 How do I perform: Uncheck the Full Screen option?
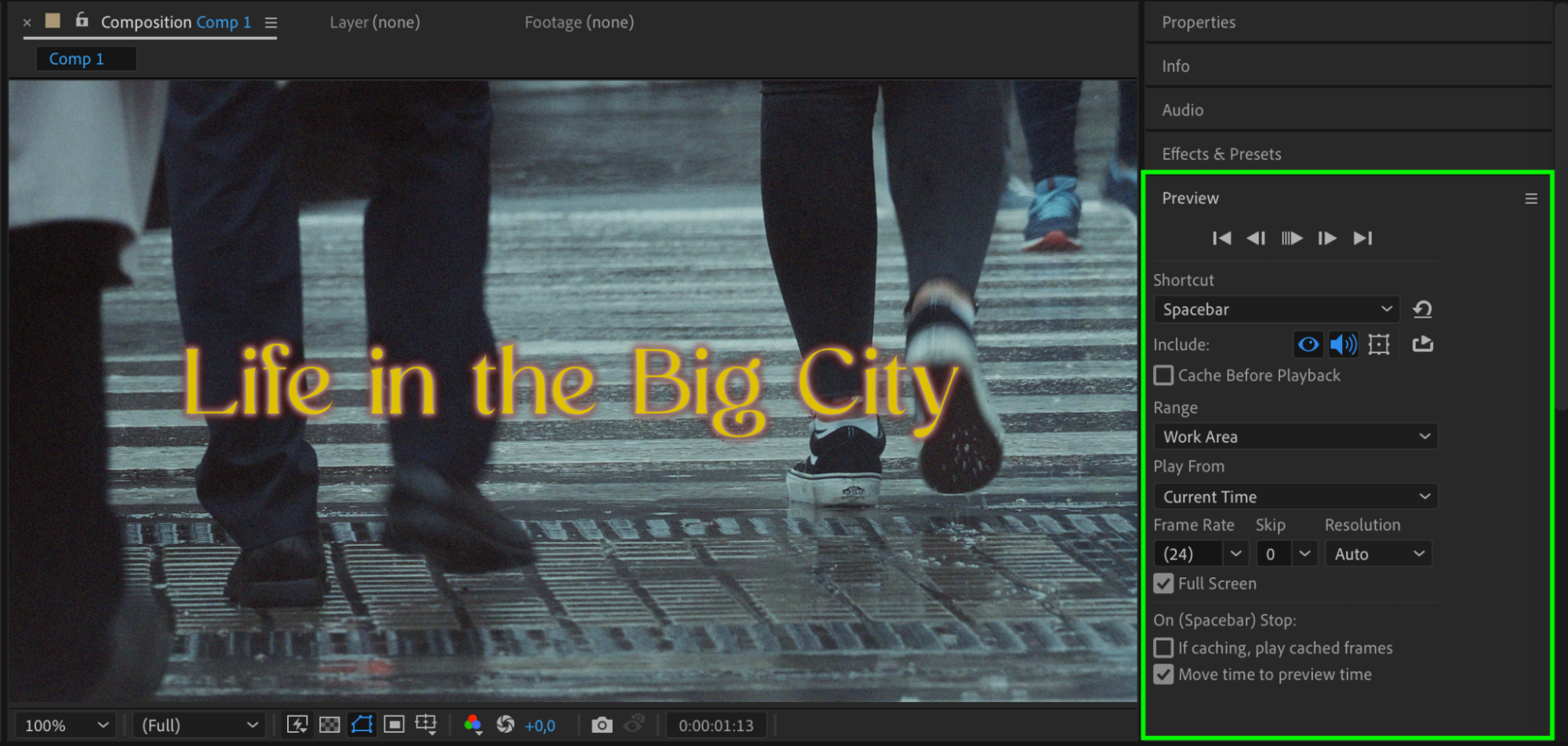click(1164, 584)
